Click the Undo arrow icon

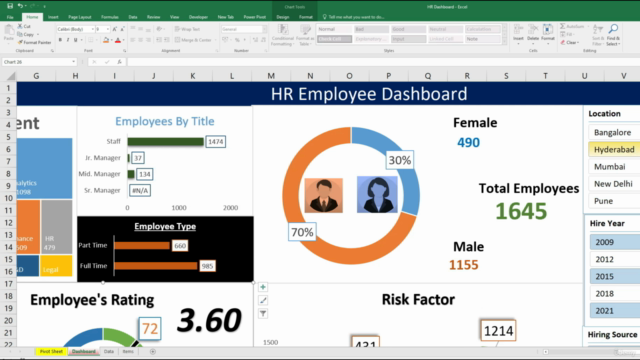(20, 6)
